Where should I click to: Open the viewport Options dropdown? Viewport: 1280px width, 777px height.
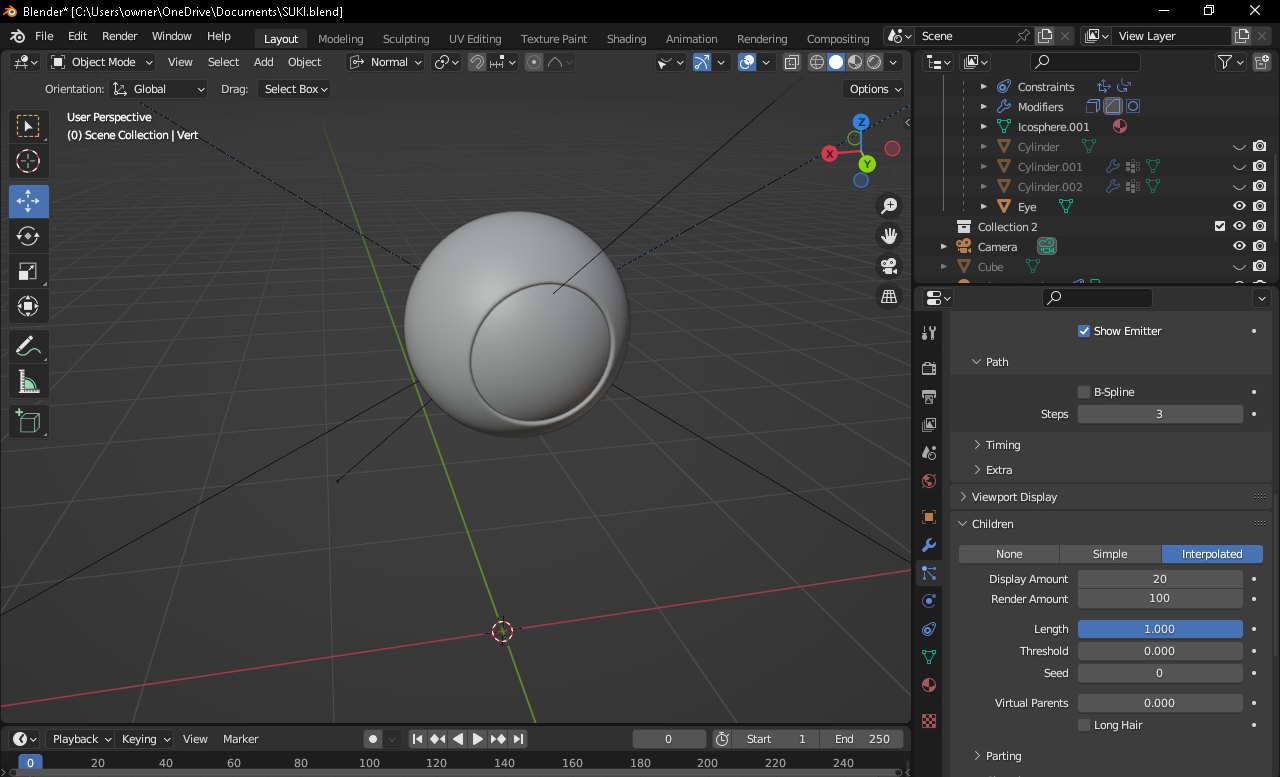click(x=875, y=89)
